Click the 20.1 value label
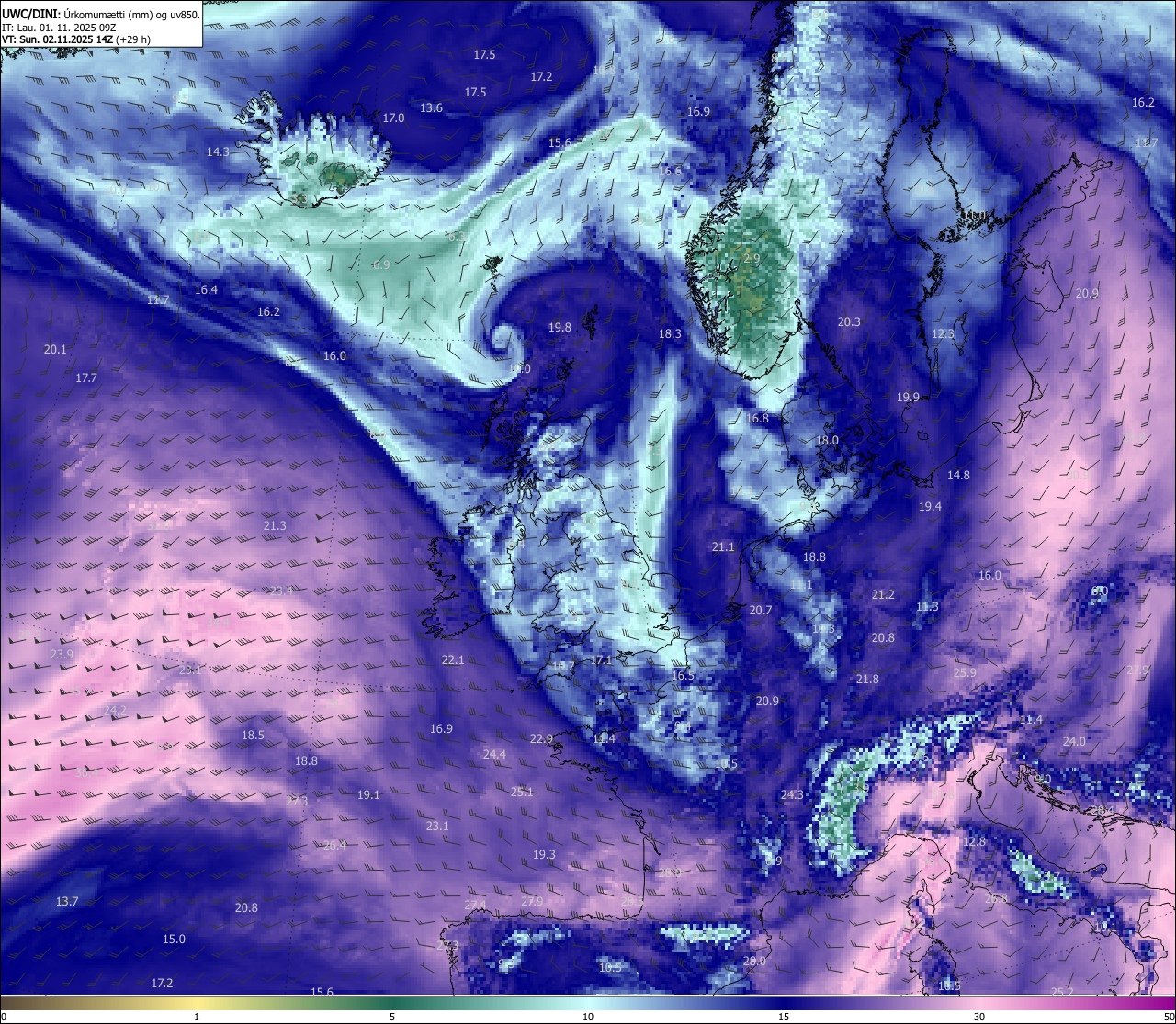The height and width of the screenshot is (1024, 1176). (x=55, y=350)
